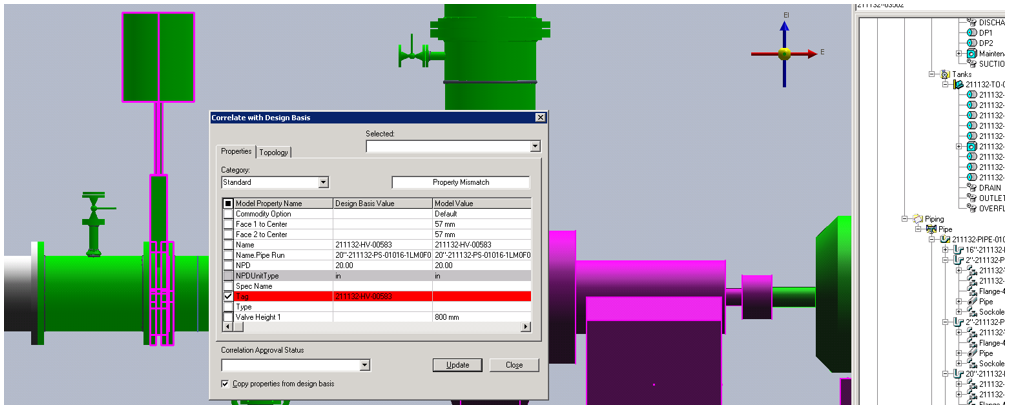Image resolution: width=1014 pixels, height=410 pixels.
Task: Select the Properties tab
Action: point(237,152)
